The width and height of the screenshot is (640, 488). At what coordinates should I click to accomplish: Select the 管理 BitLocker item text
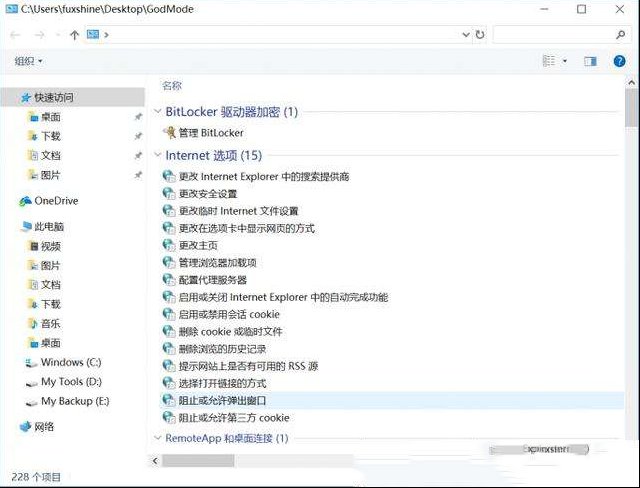[211, 133]
